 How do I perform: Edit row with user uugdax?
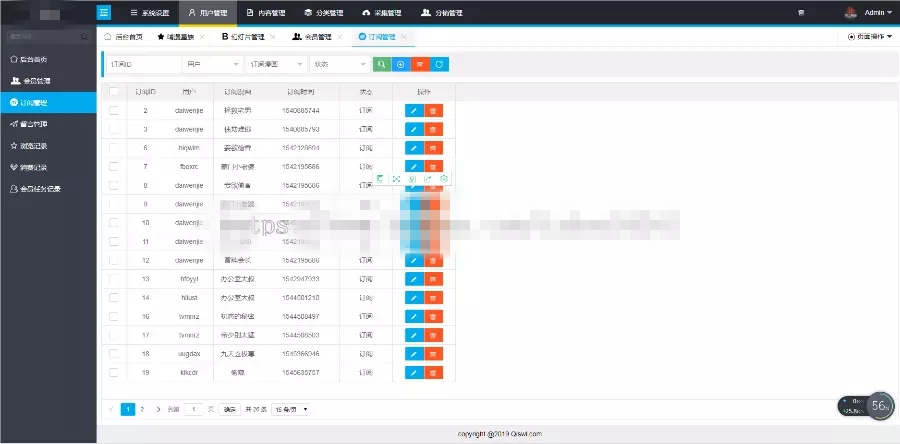(x=414, y=354)
